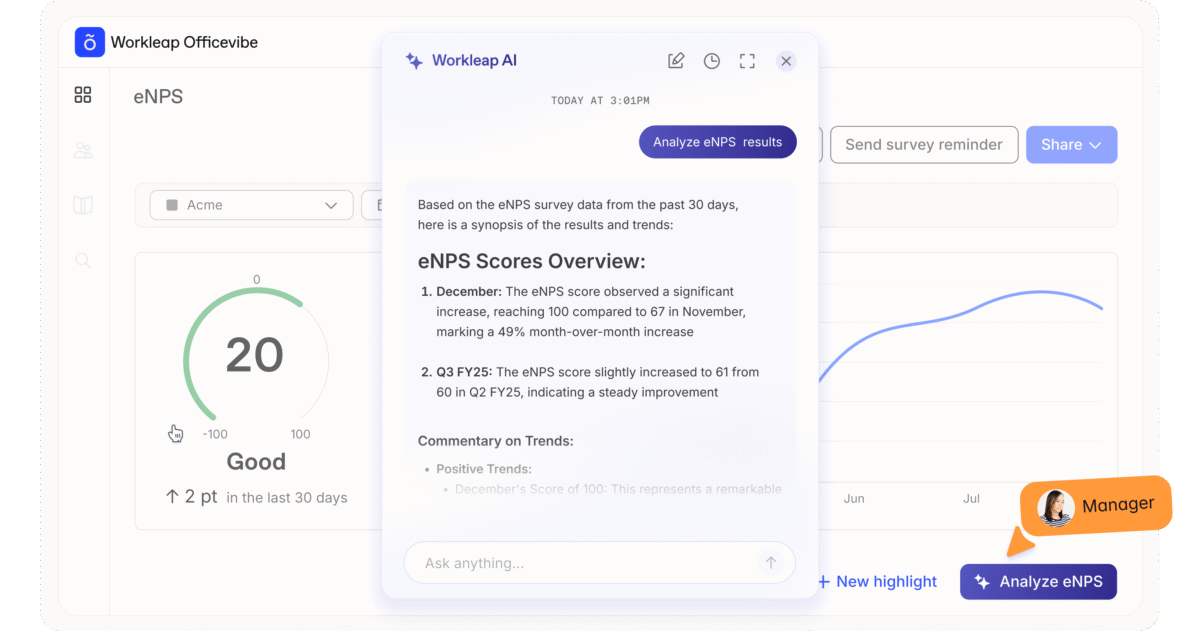Click the Workleap AI panel title
Screen dimensions: 1200x631
[474, 61]
